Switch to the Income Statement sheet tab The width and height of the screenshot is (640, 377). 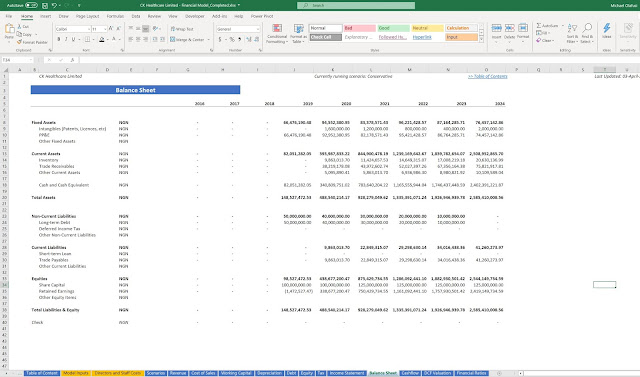pyautogui.click(x=347, y=373)
